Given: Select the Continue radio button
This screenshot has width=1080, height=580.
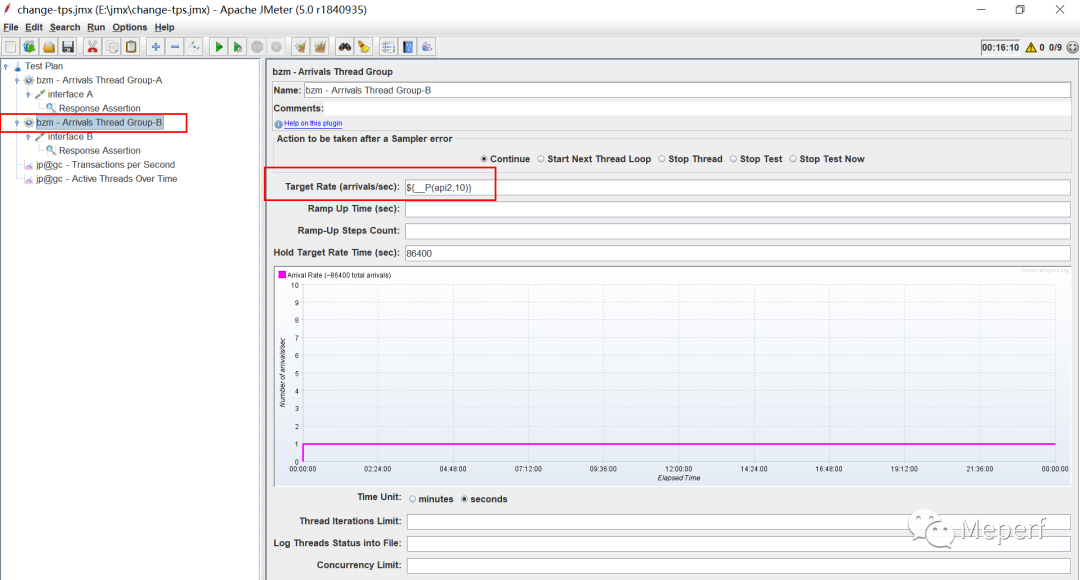Looking at the screenshot, I should tap(484, 159).
